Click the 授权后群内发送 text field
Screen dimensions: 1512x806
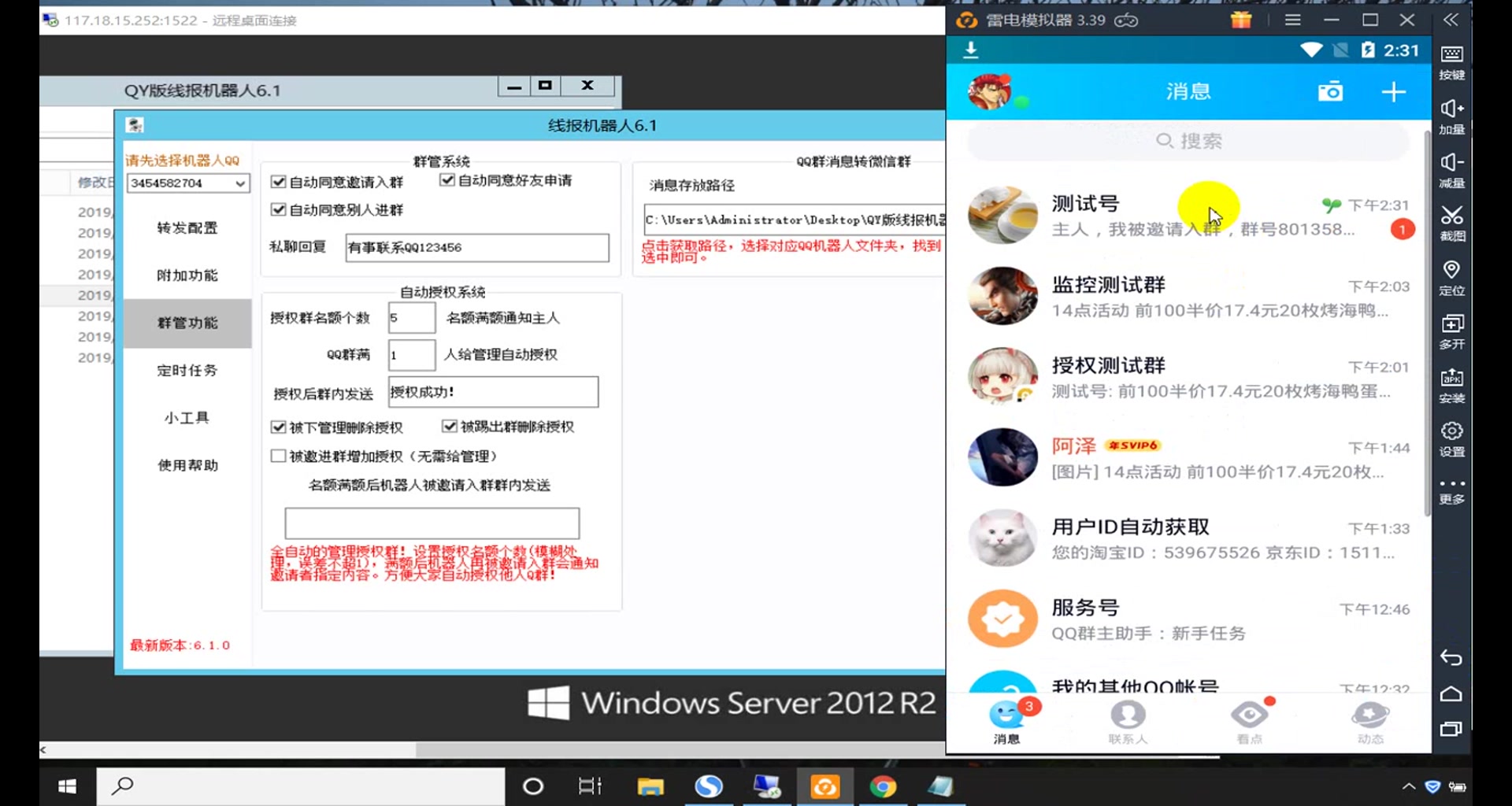coord(493,392)
